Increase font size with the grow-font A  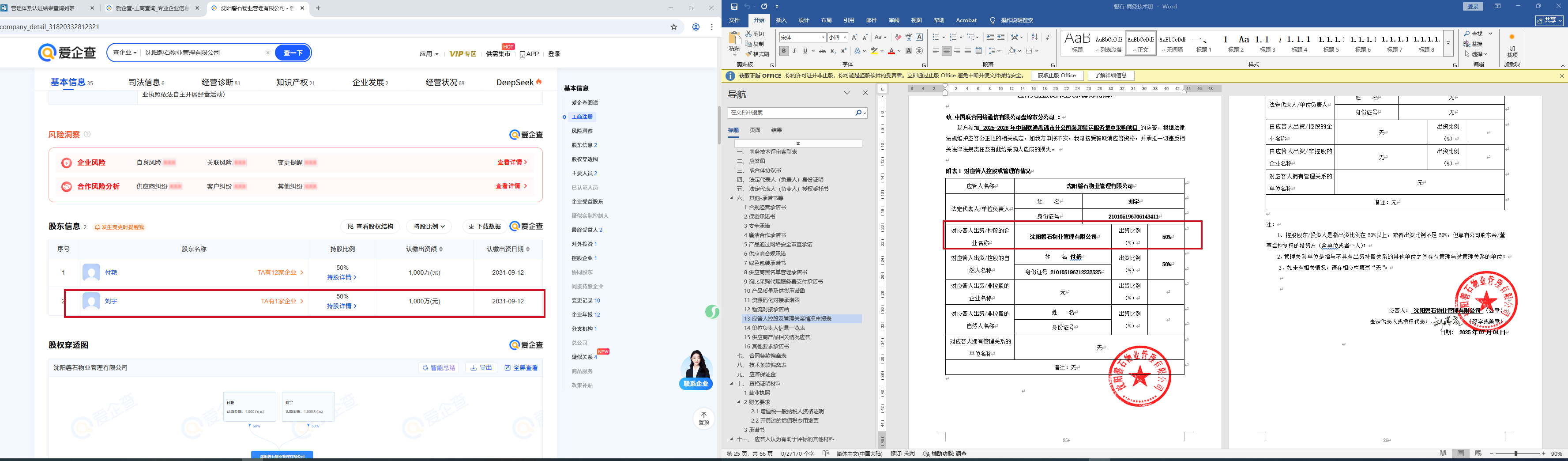click(854, 37)
